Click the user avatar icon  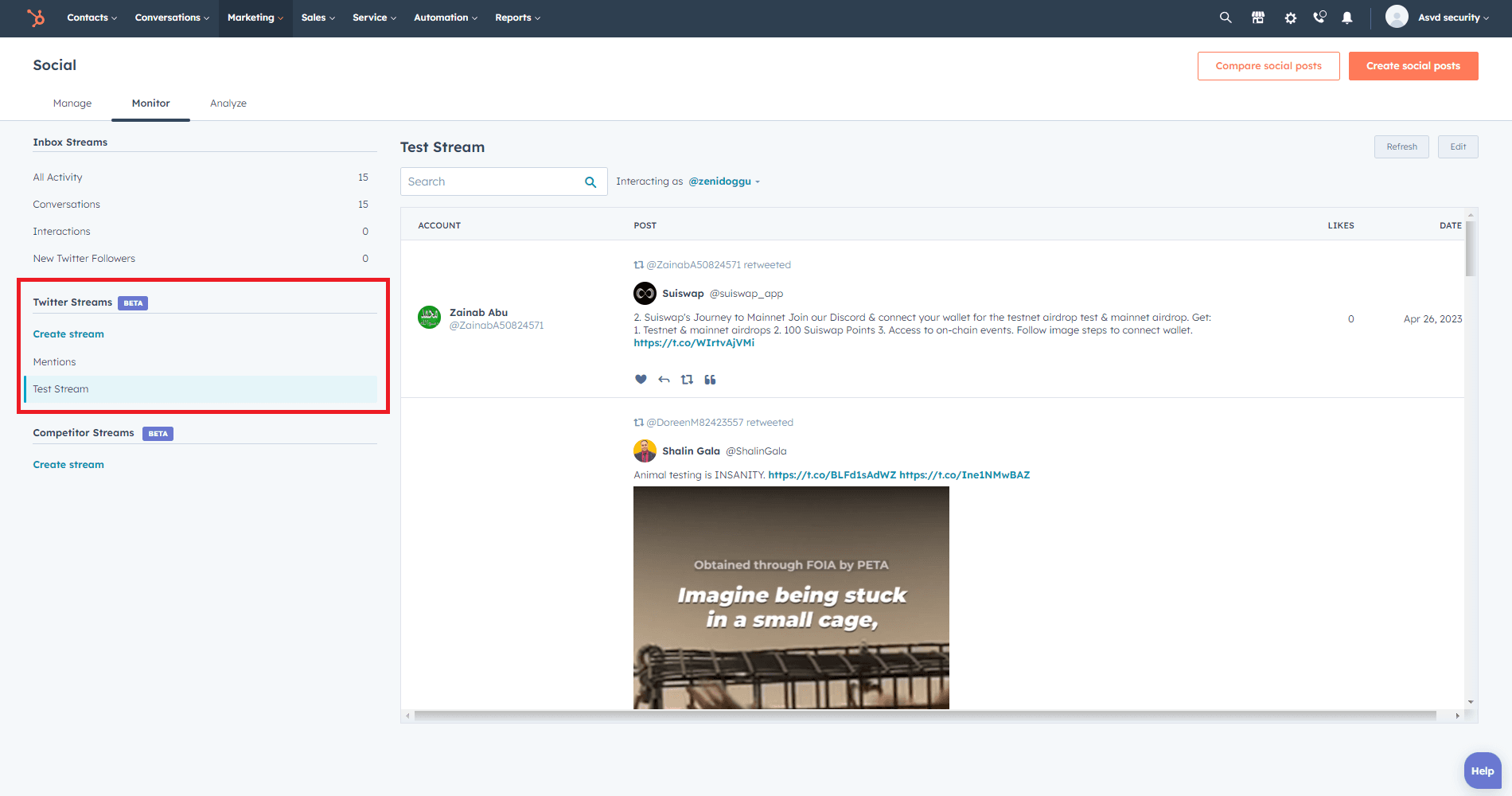click(x=1397, y=17)
